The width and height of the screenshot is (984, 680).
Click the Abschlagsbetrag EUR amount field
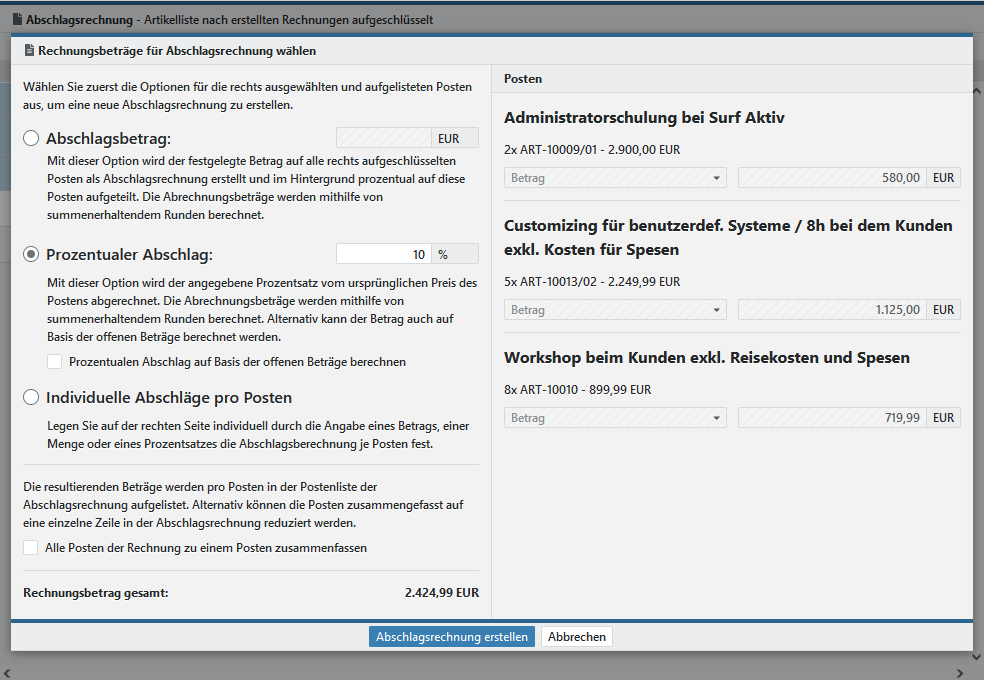pos(384,139)
